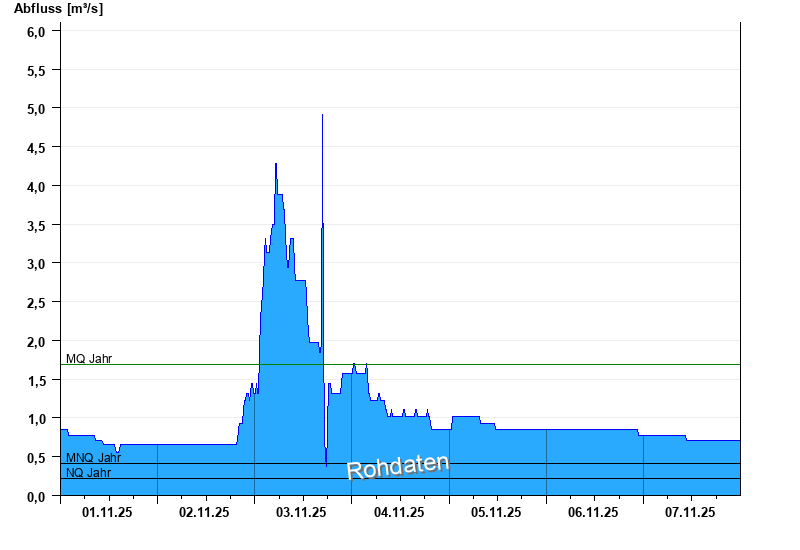800x550 pixels.
Task: Click the '4,5' y-axis value
Action: click(36, 148)
